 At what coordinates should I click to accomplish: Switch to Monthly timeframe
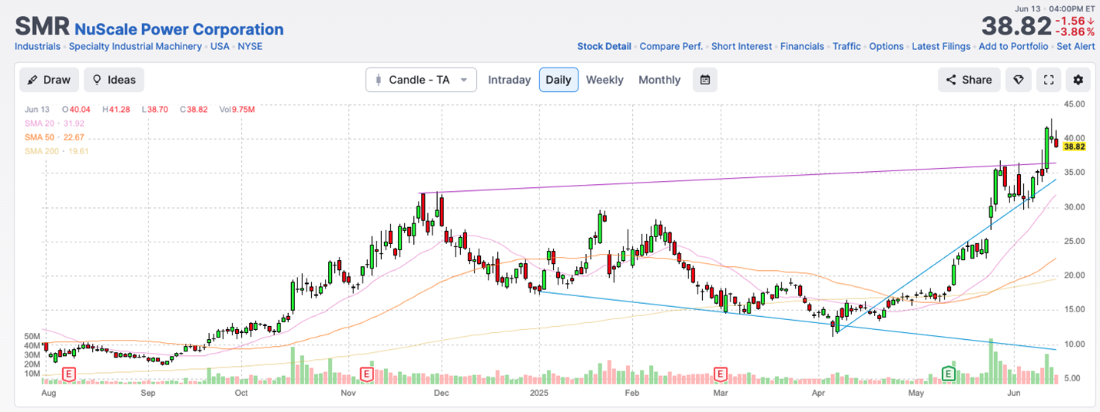click(x=659, y=80)
